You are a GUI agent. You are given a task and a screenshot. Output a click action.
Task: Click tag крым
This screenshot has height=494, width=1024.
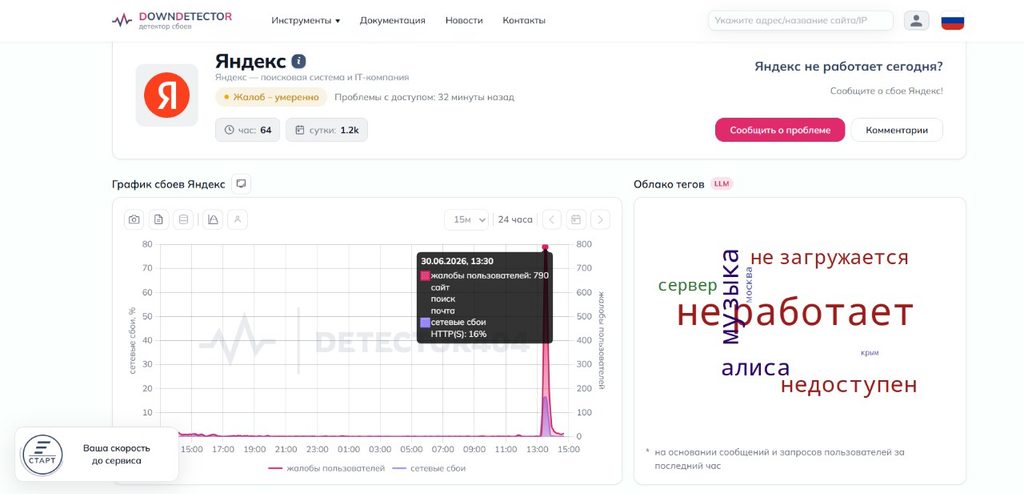[x=870, y=353]
